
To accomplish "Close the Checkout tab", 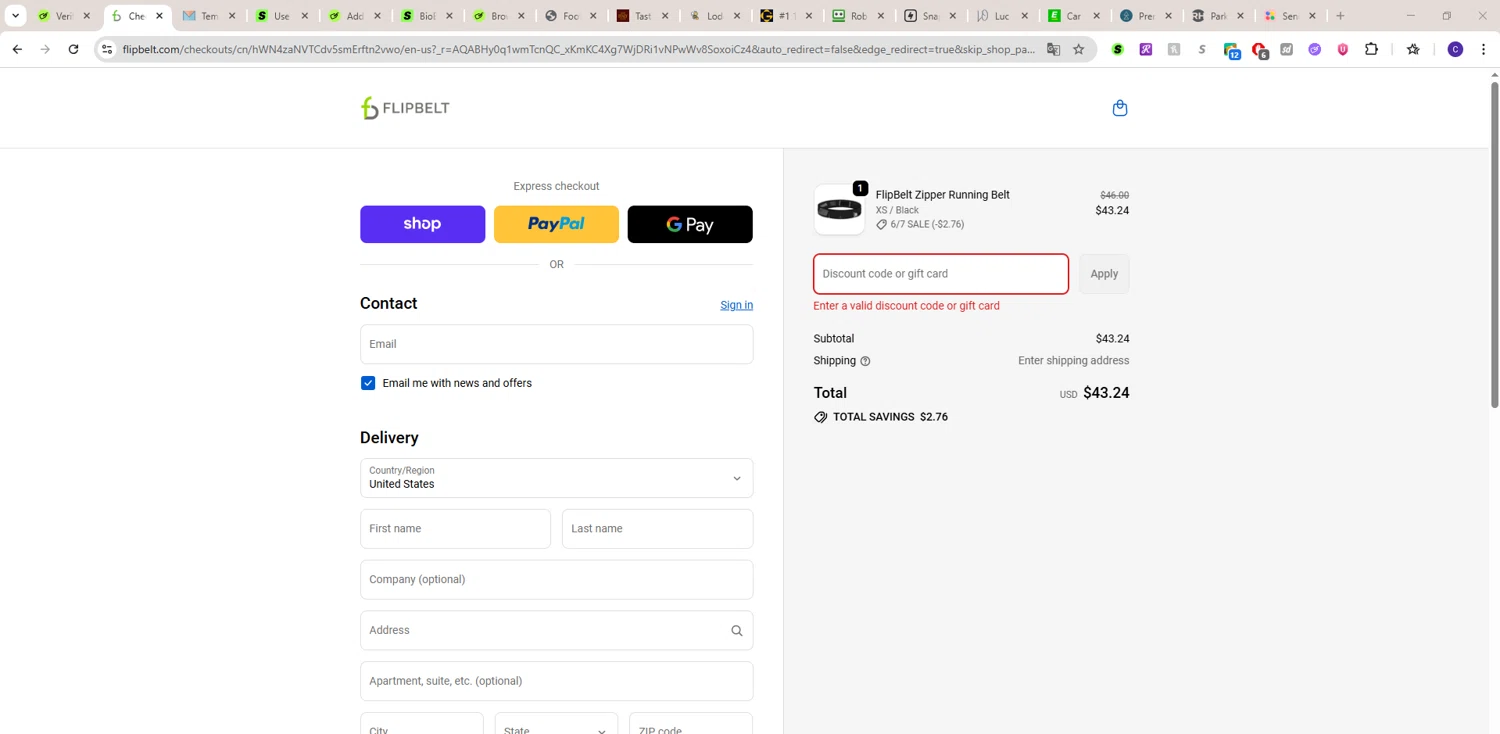I will (159, 16).
